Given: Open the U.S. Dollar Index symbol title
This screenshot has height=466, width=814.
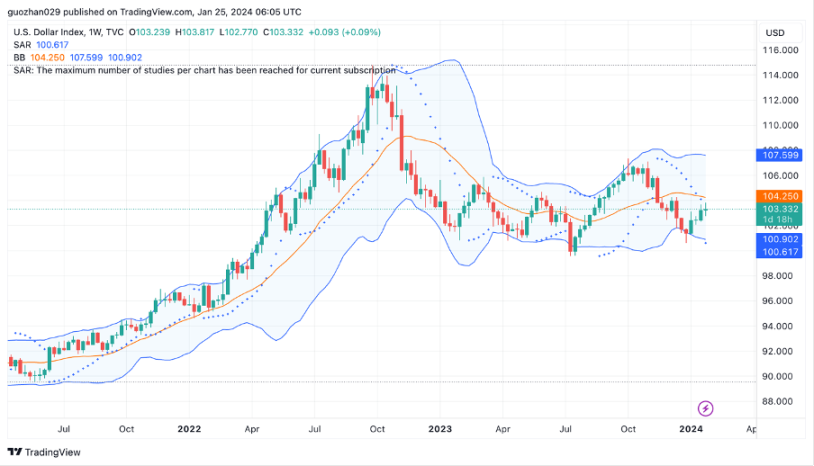Looking at the screenshot, I should (x=49, y=32).
